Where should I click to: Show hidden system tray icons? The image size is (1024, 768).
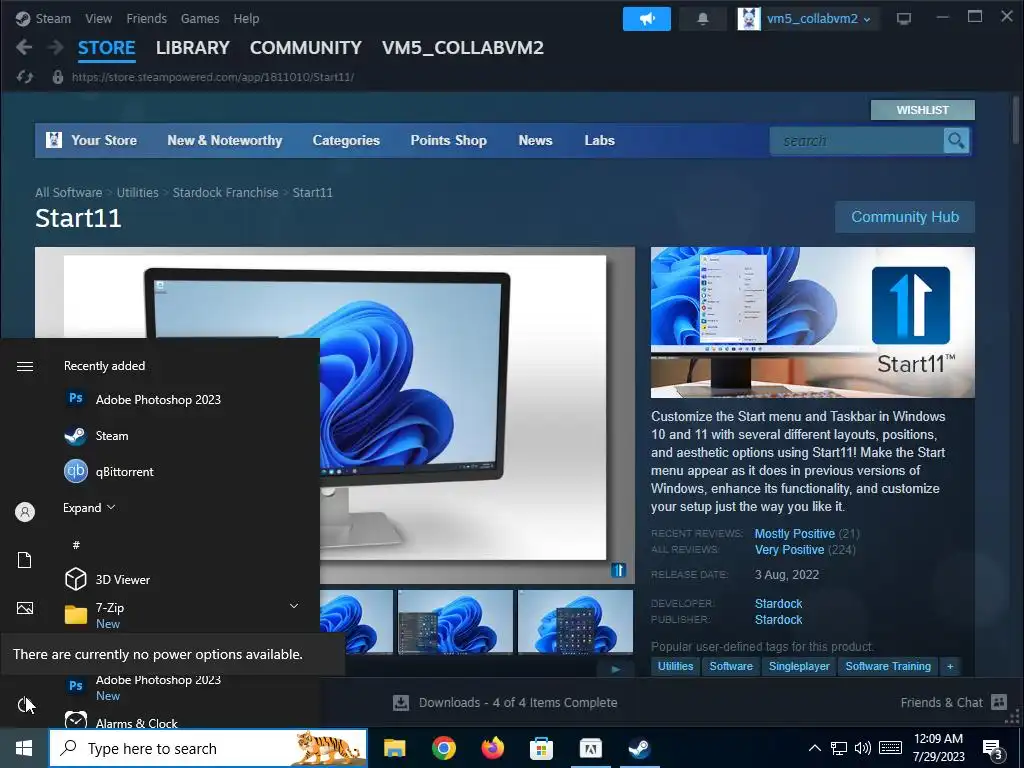[x=814, y=748]
